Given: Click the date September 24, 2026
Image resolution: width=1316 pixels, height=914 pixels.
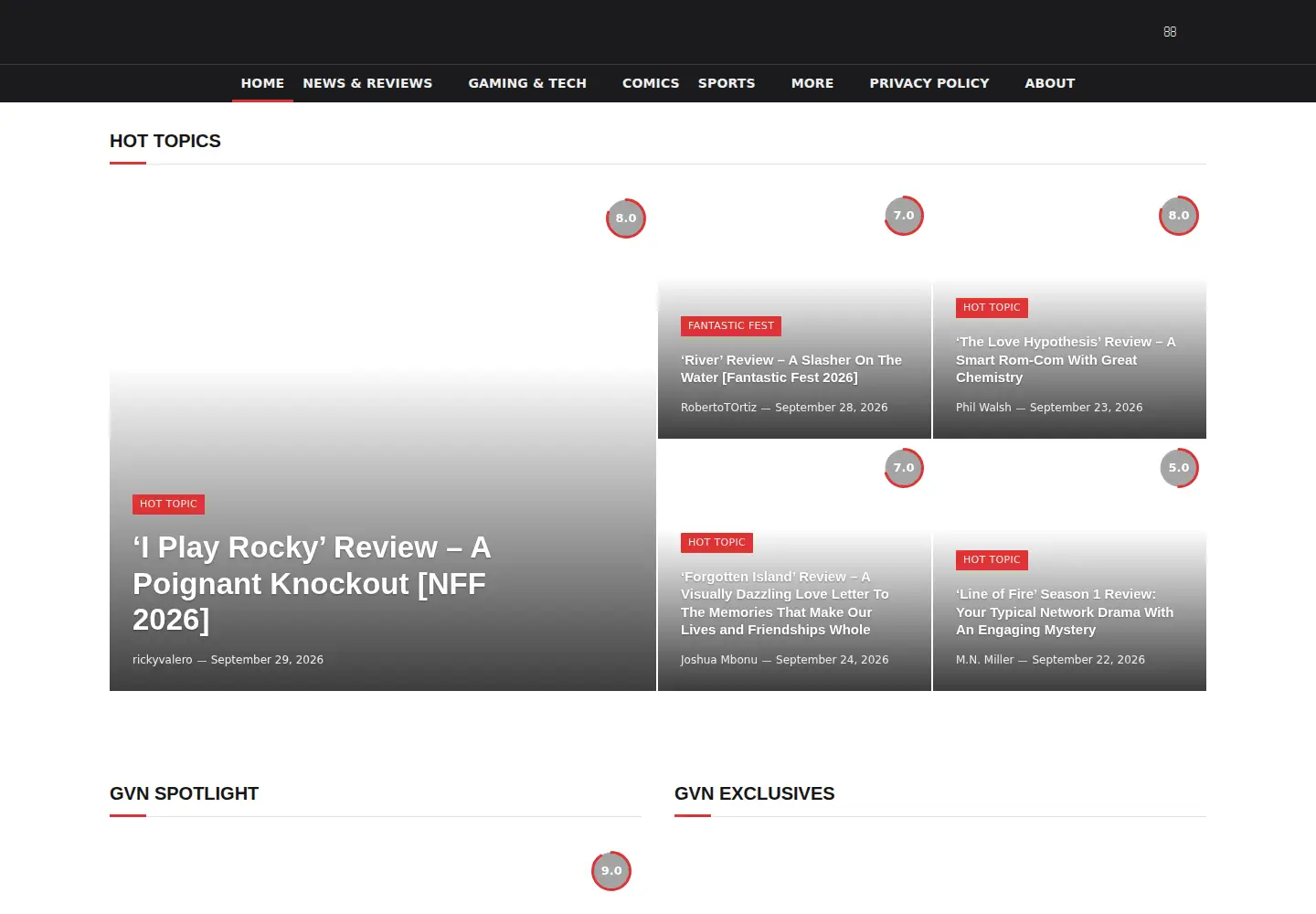Looking at the screenshot, I should tap(833, 660).
